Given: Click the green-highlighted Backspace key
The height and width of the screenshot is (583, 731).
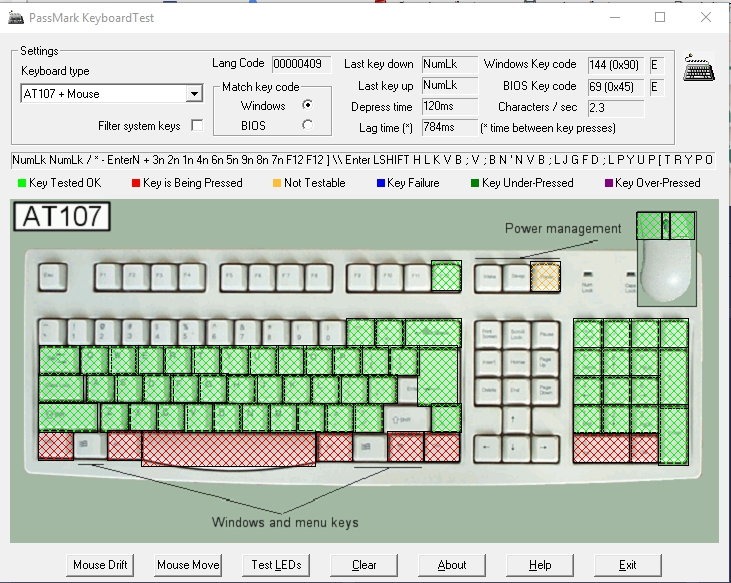Looking at the screenshot, I should pos(433,333).
